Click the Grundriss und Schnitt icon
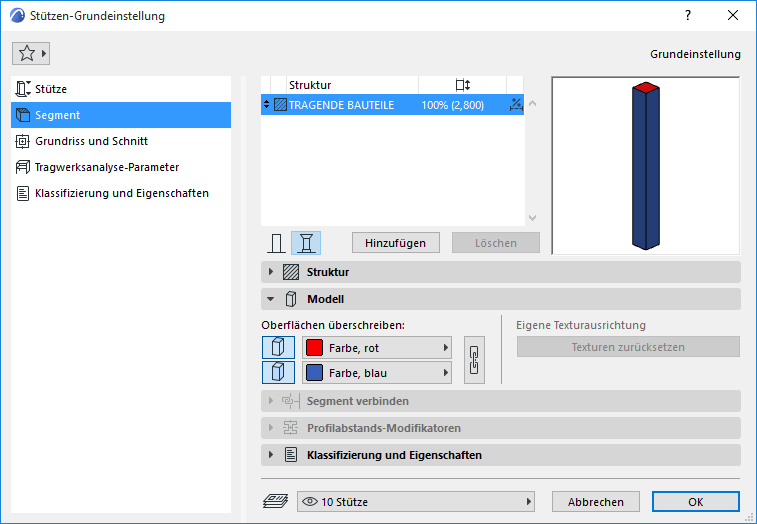 [x=23, y=141]
